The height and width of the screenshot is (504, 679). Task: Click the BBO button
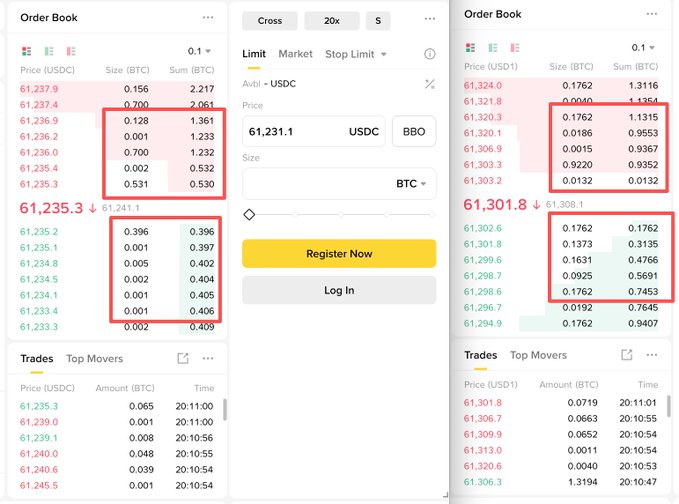[x=414, y=132]
